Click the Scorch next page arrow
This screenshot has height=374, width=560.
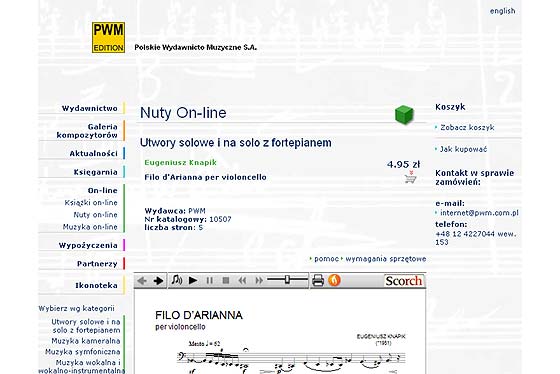tap(158, 281)
